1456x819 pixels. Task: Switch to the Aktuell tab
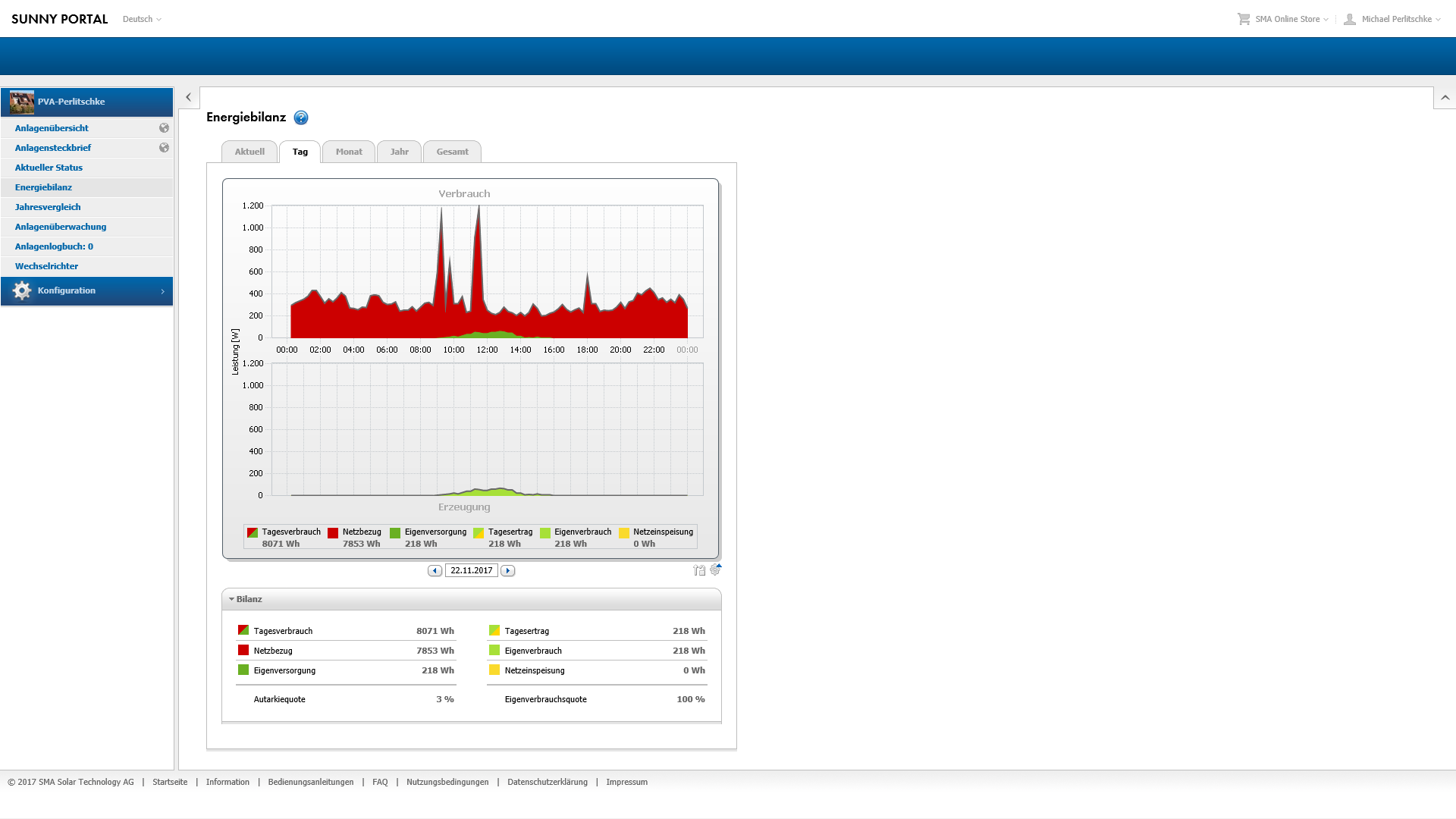(249, 152)
